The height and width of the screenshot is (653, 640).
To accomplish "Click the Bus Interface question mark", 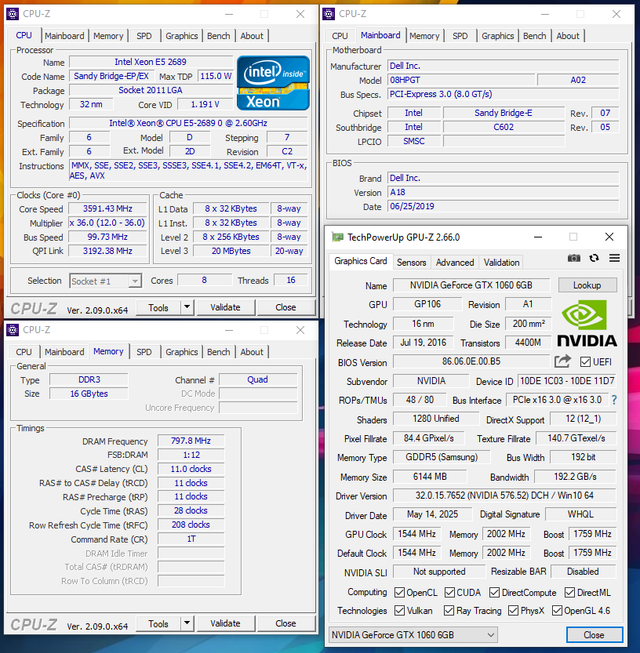I will click(x=614, y=400).
